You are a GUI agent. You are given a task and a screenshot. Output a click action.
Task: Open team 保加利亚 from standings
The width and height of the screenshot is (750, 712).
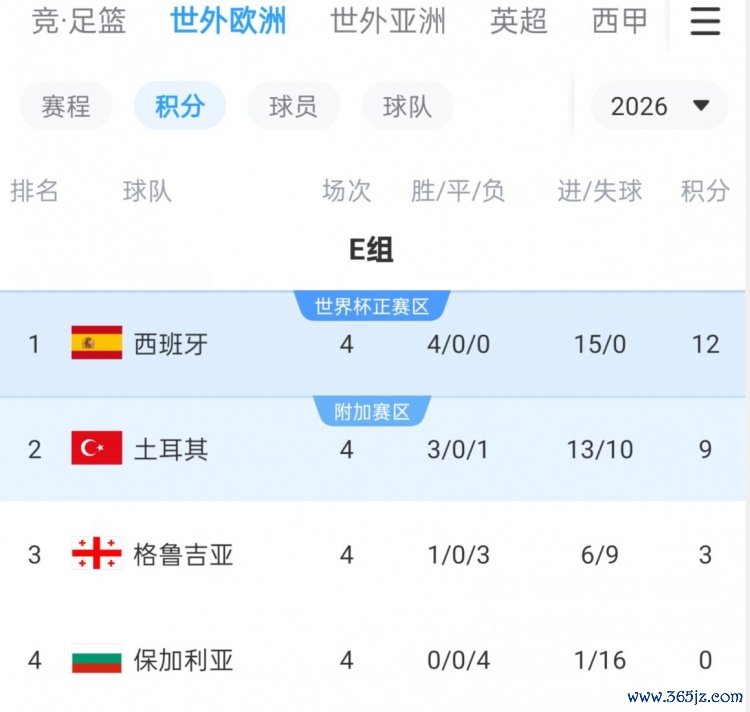[183, 660]
